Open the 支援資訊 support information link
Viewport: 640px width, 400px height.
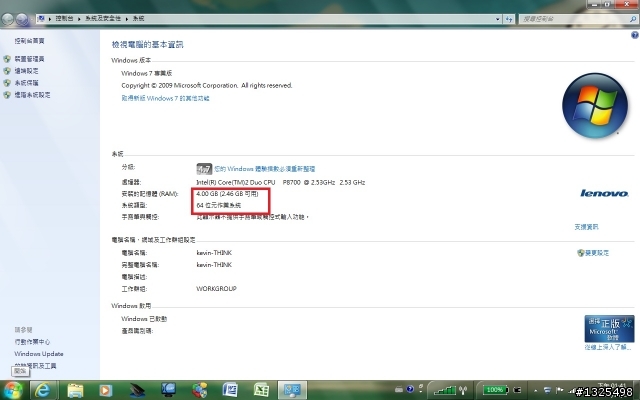click(586, 227)
